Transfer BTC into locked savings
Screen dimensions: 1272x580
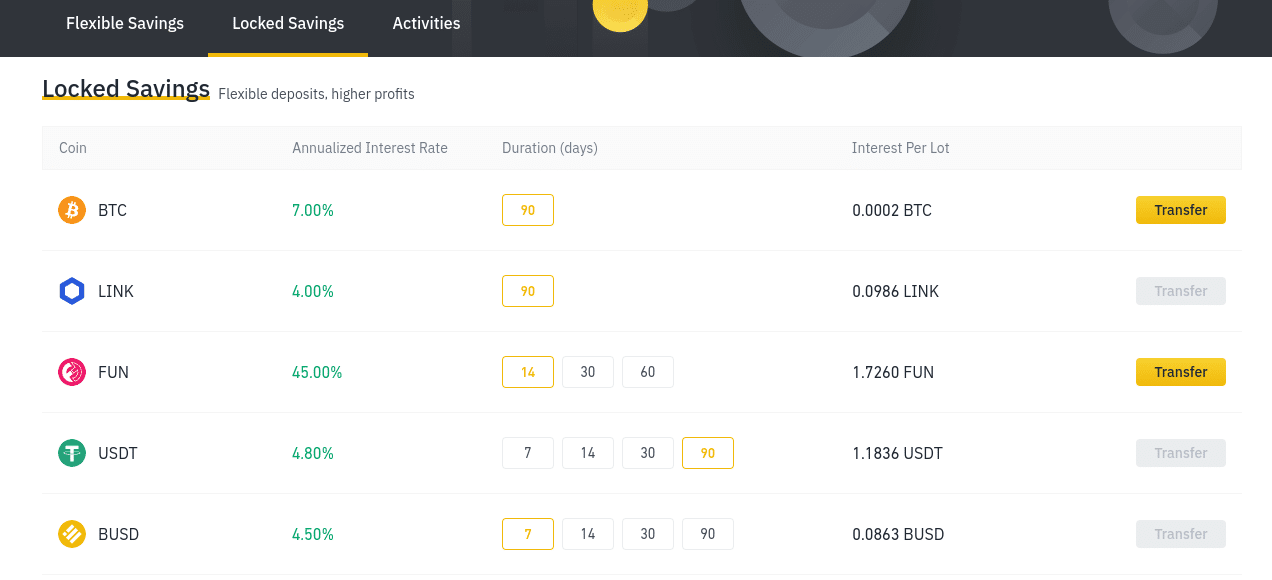click(1181, 210)
